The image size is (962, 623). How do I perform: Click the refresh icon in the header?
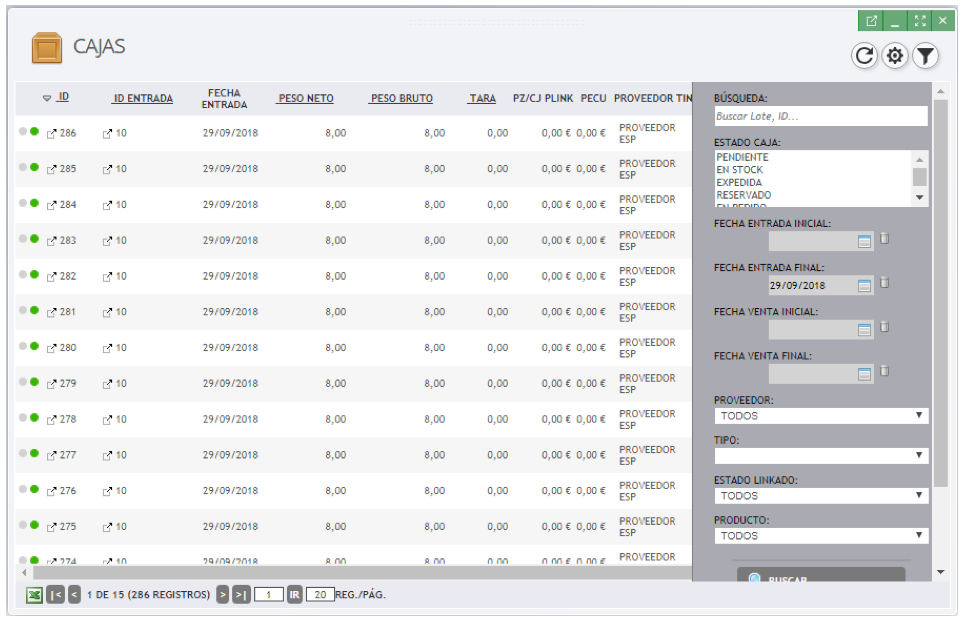pos(865,56)
